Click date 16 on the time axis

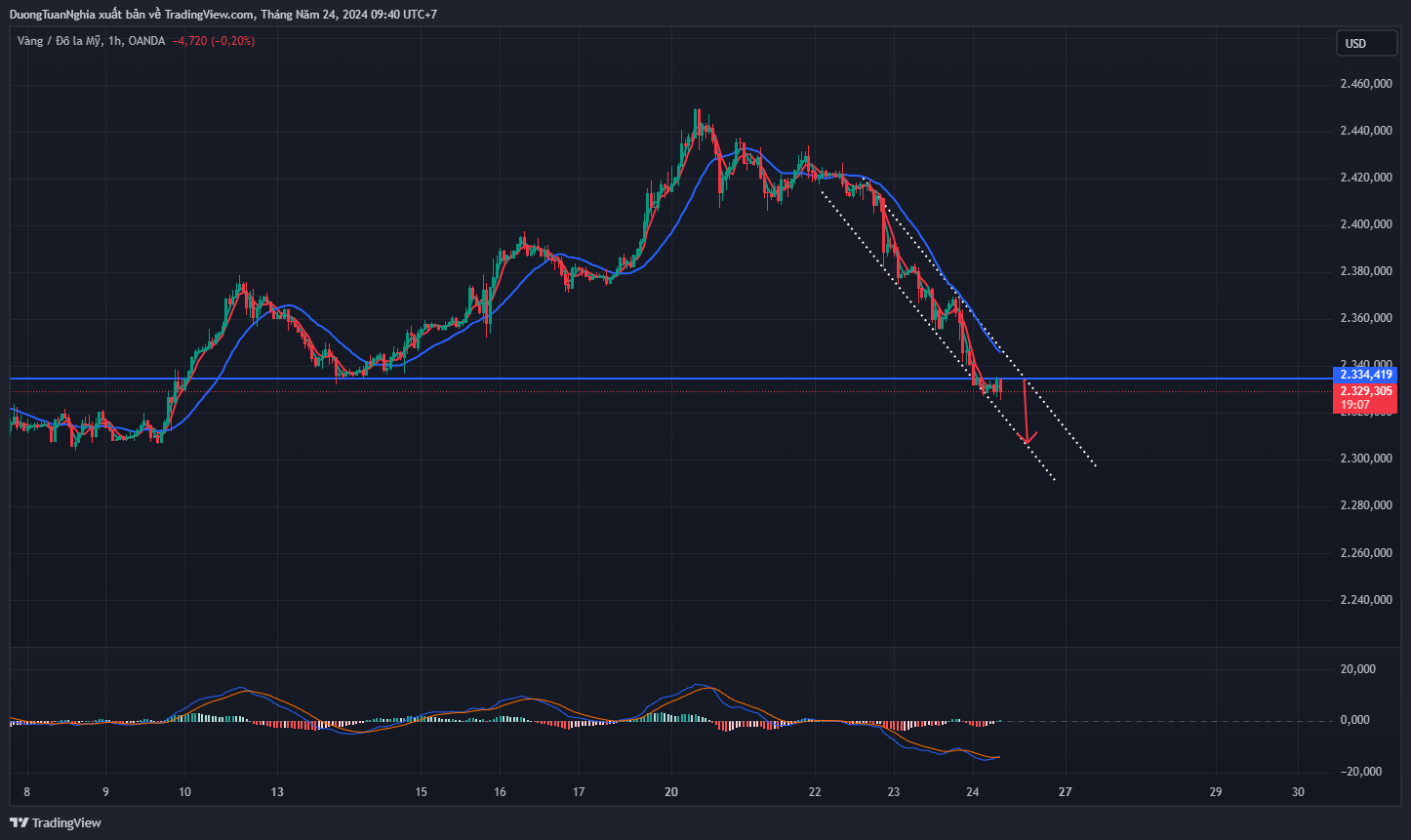500,791
